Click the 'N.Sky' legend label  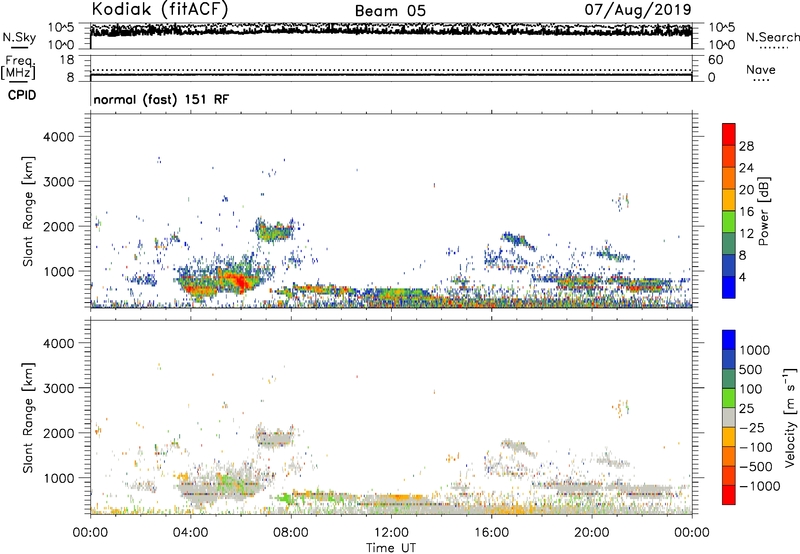[x=19, y=37]
